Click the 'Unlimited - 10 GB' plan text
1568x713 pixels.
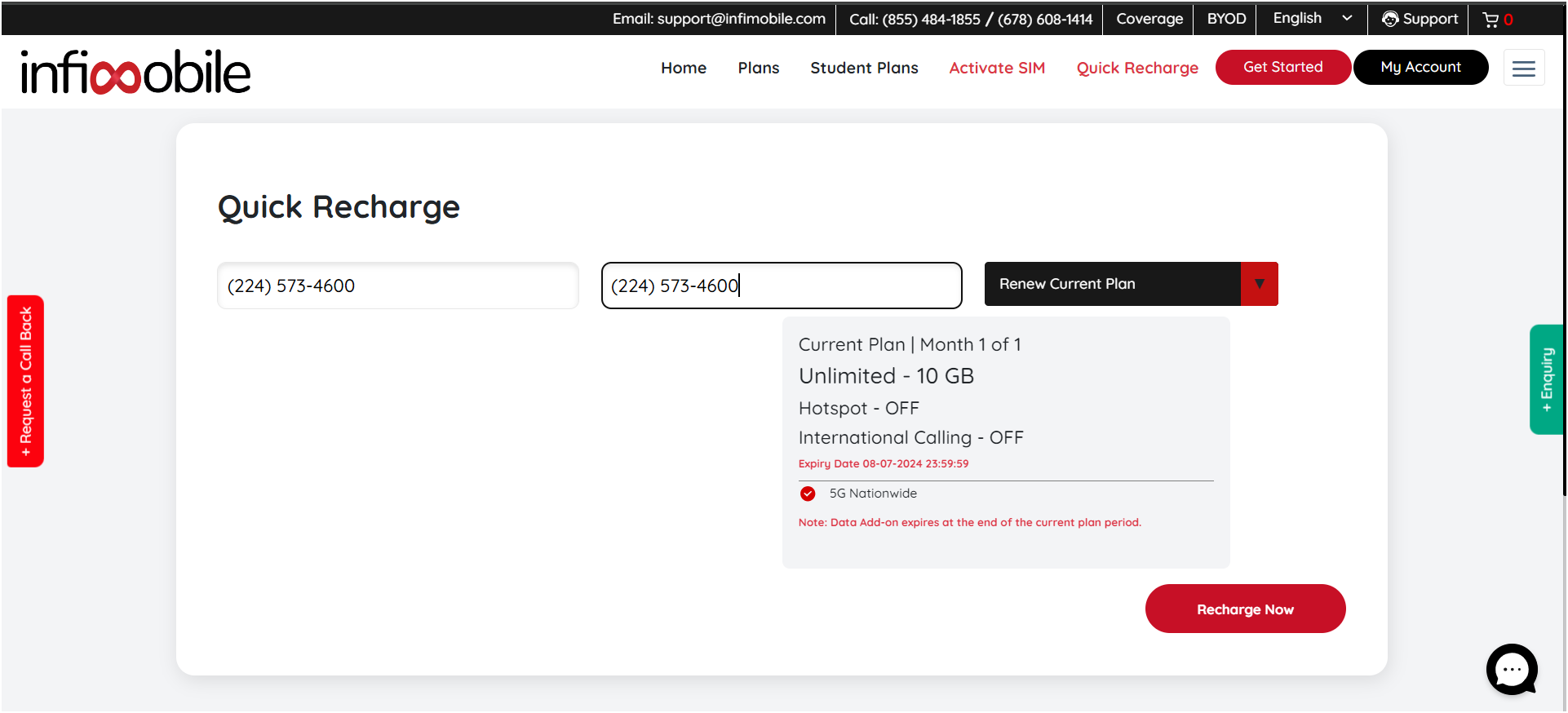click(x=886, y=376)
